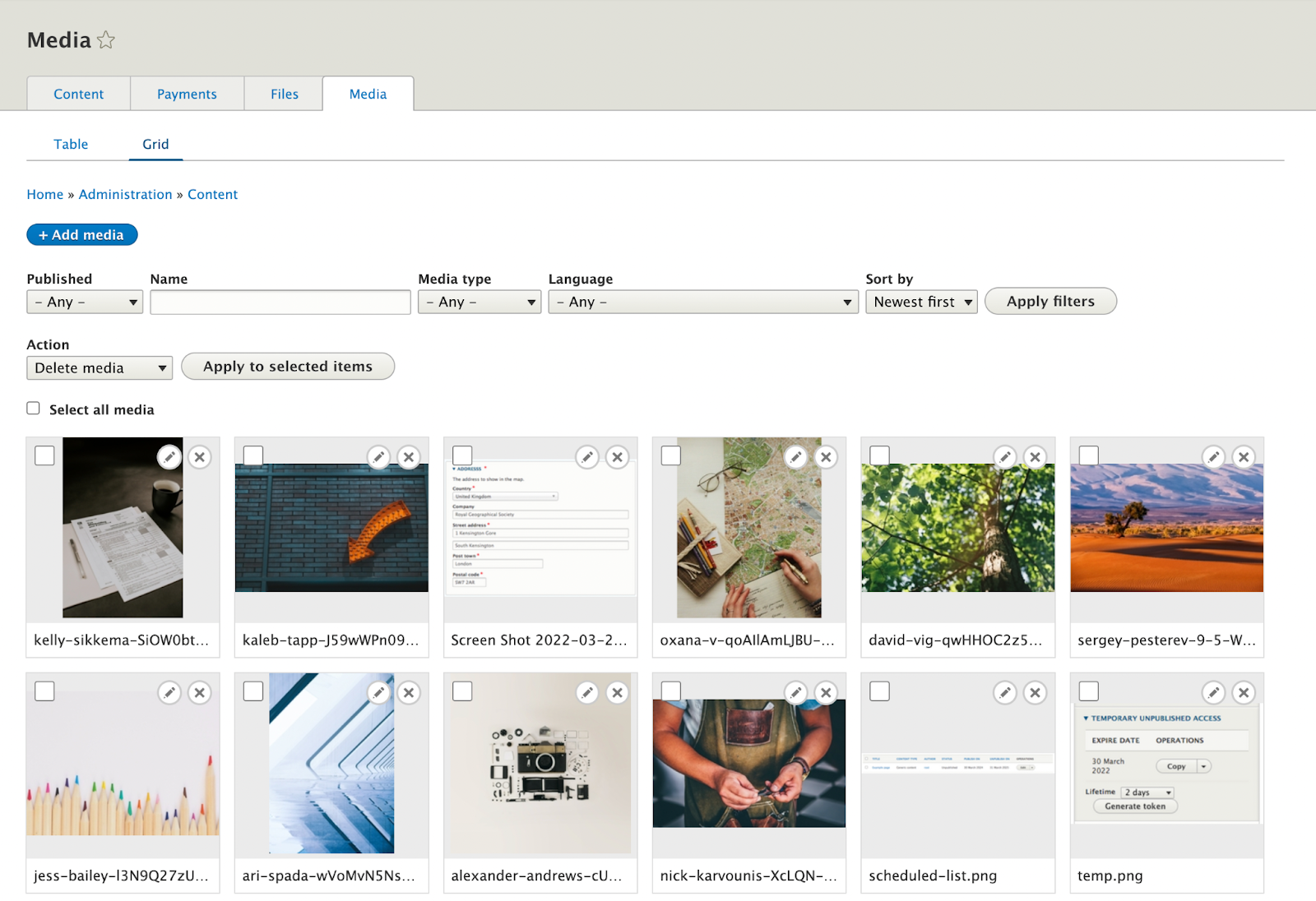This screenshot has height=901, width=1316.
Task: Switch to the Content tab
Action: [x=79, y=94]
